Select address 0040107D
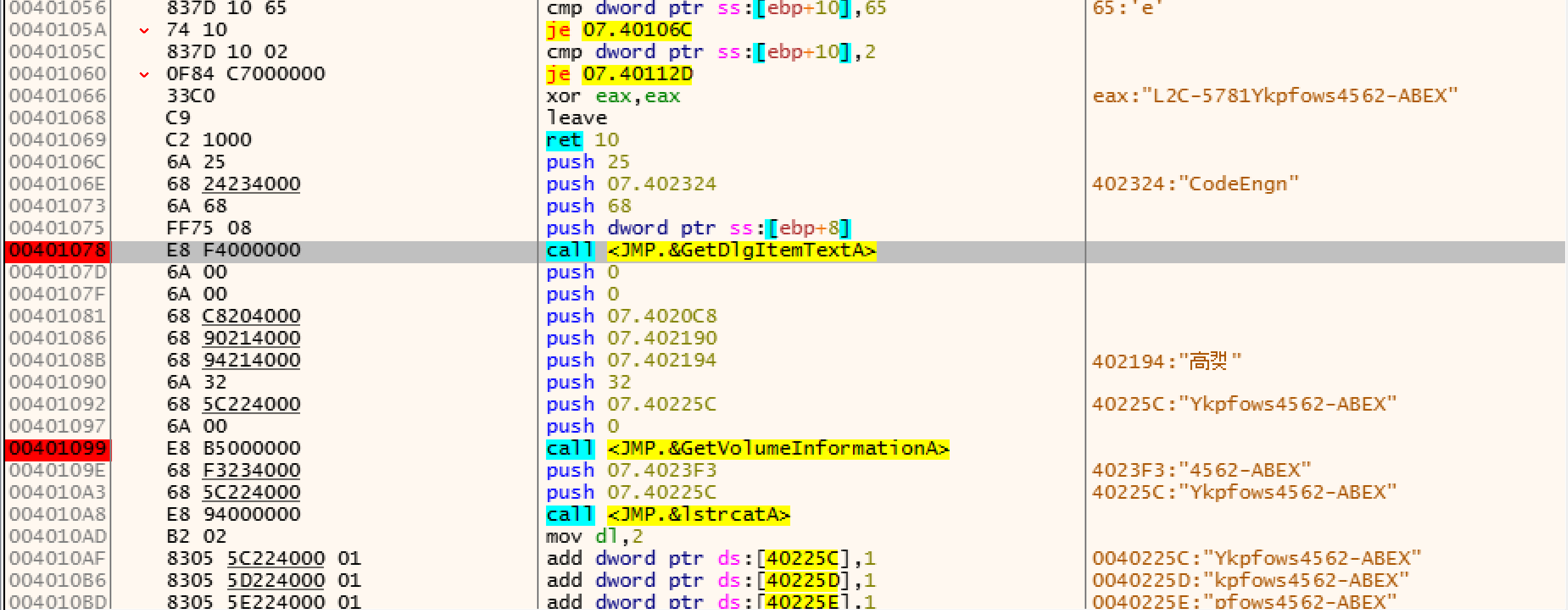The width and height of the screenshot is (1568, 610). (x=57, y=272)
